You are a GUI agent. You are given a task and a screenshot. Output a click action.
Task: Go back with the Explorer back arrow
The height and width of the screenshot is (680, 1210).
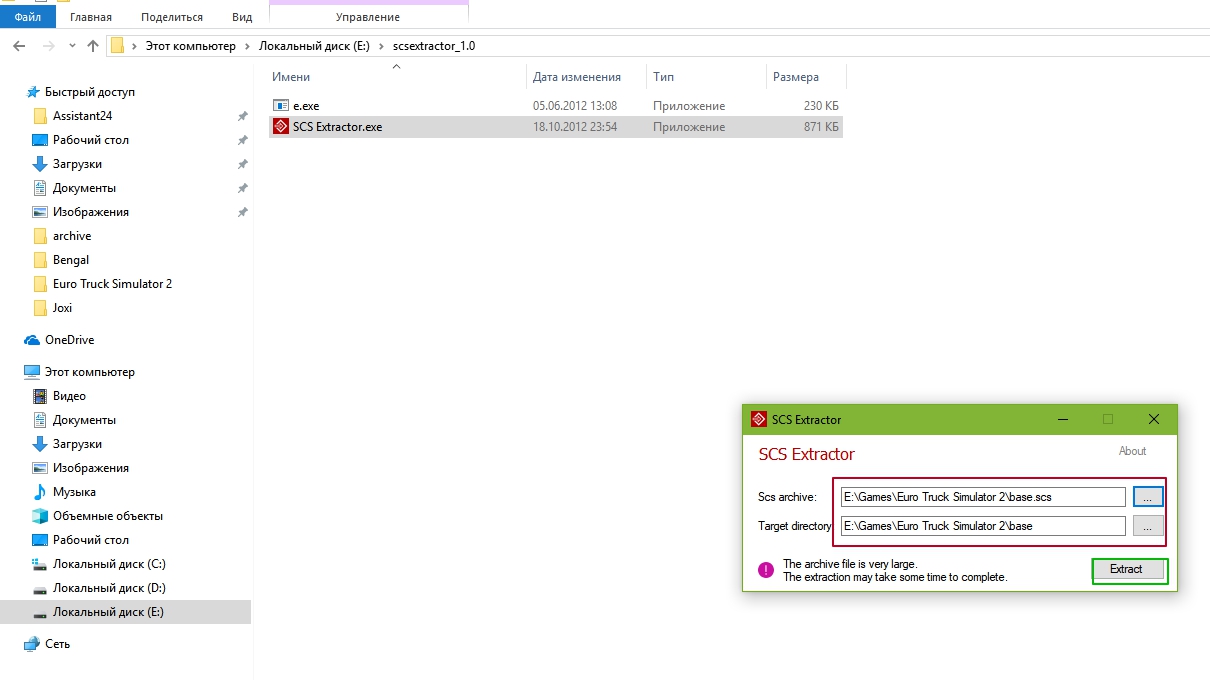(19, 46)
